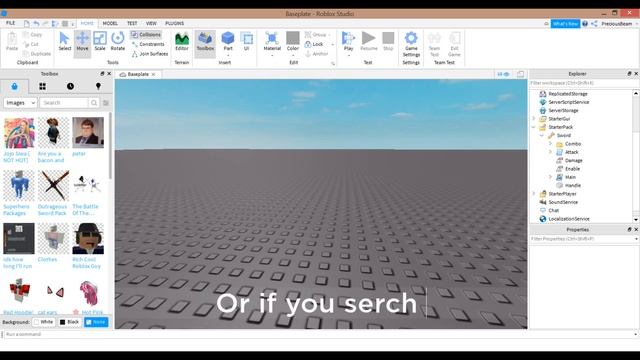Click the Group button
This screenshot has width=640, height=360.
[316, 35]
